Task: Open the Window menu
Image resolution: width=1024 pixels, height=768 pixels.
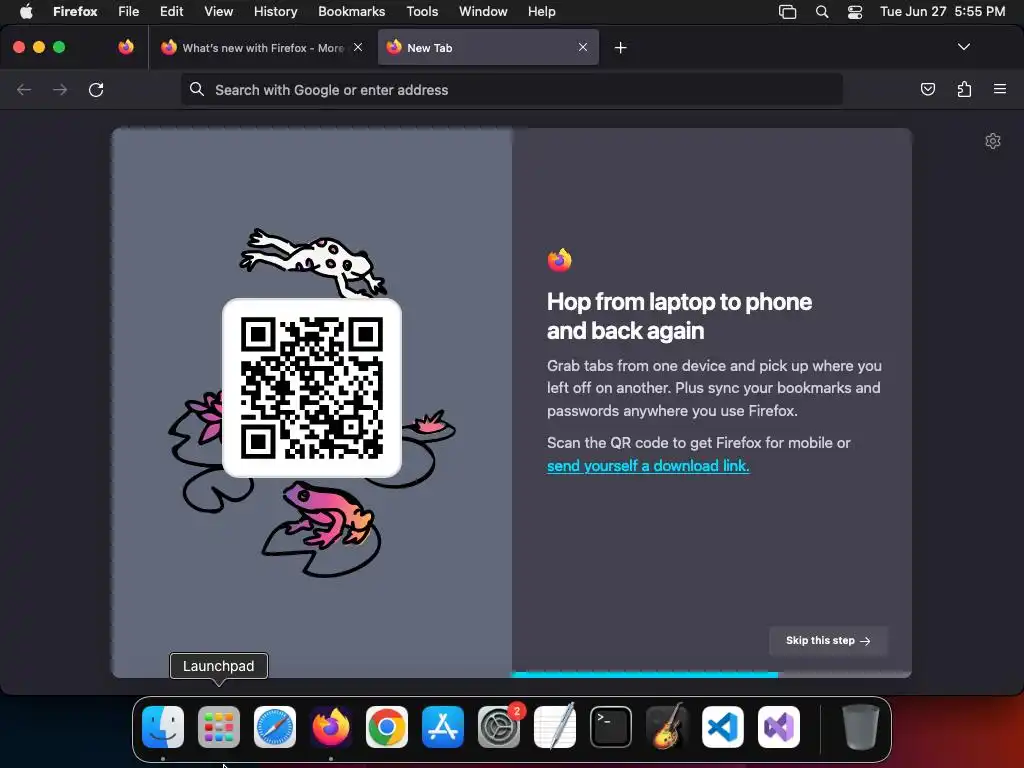Action: [483, 12]
